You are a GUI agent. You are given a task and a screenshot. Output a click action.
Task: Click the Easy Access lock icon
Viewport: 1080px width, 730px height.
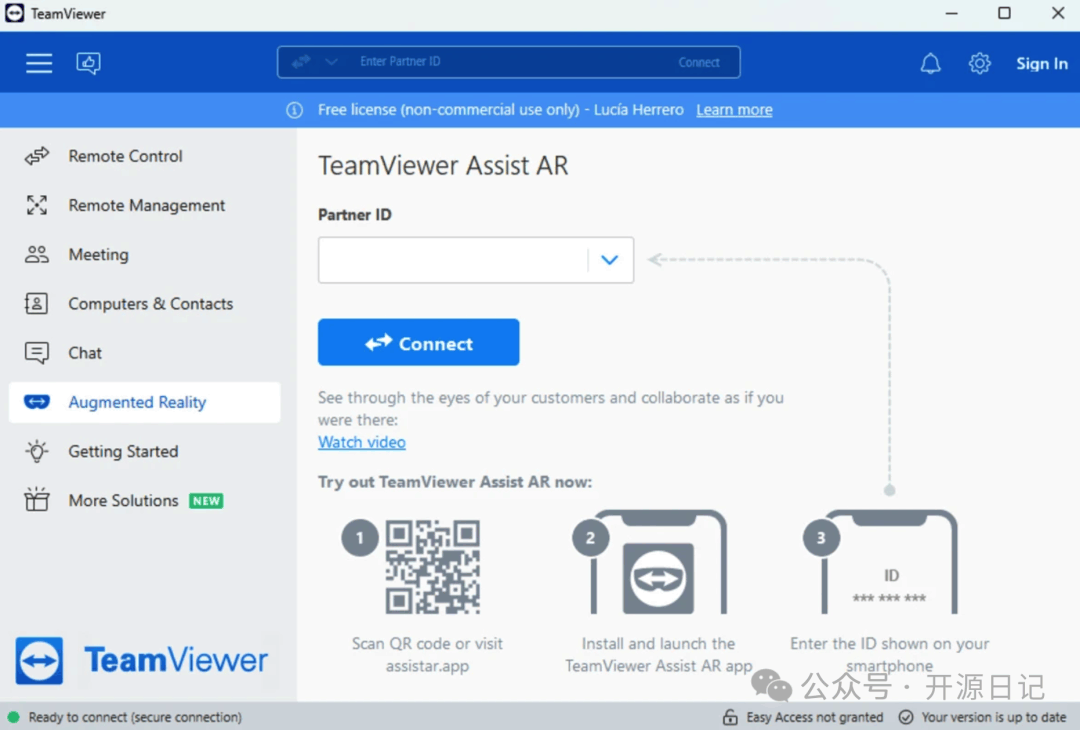click(730, 718)
